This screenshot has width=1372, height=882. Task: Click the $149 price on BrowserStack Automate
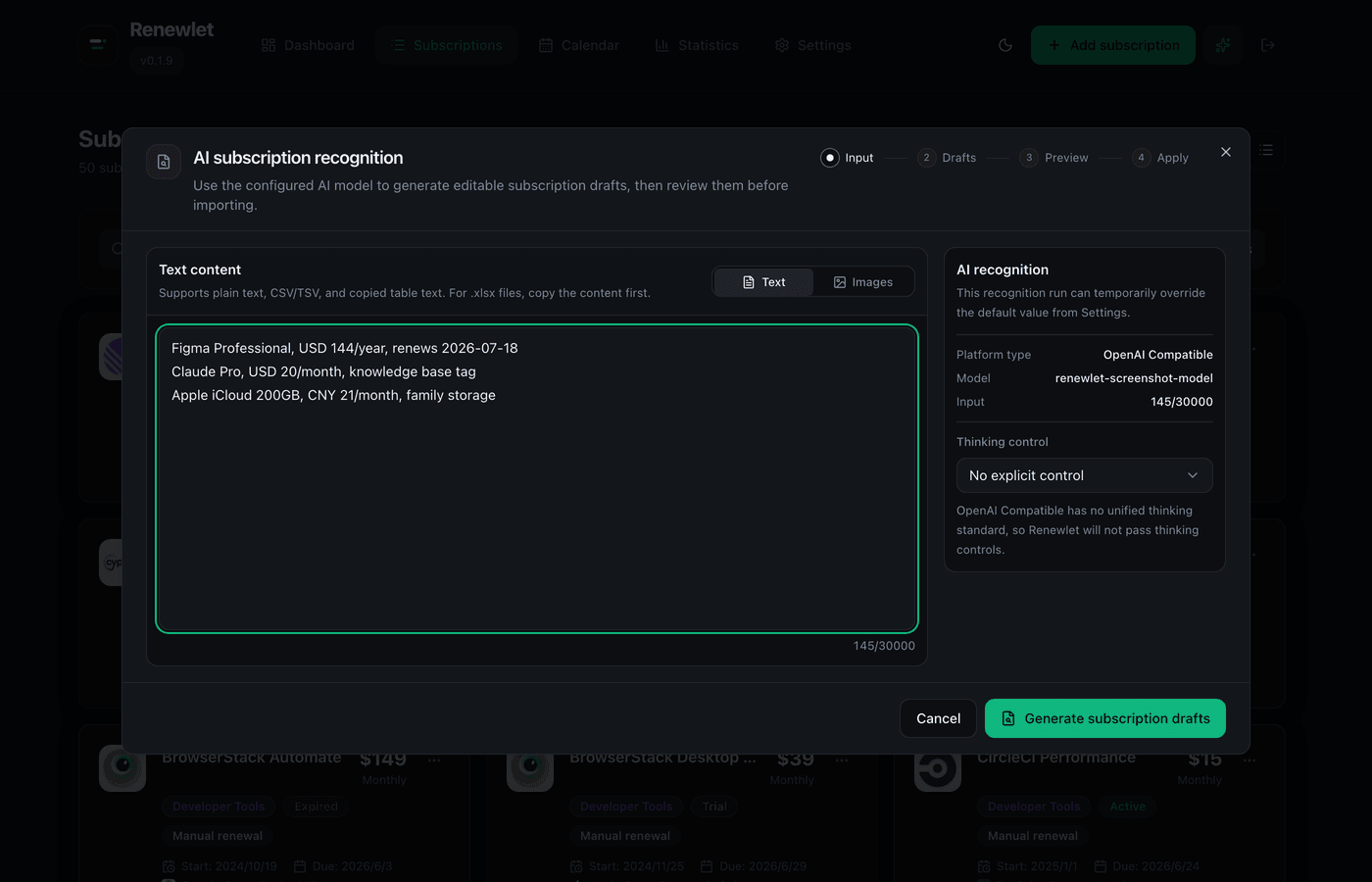[x=383, y=759]
